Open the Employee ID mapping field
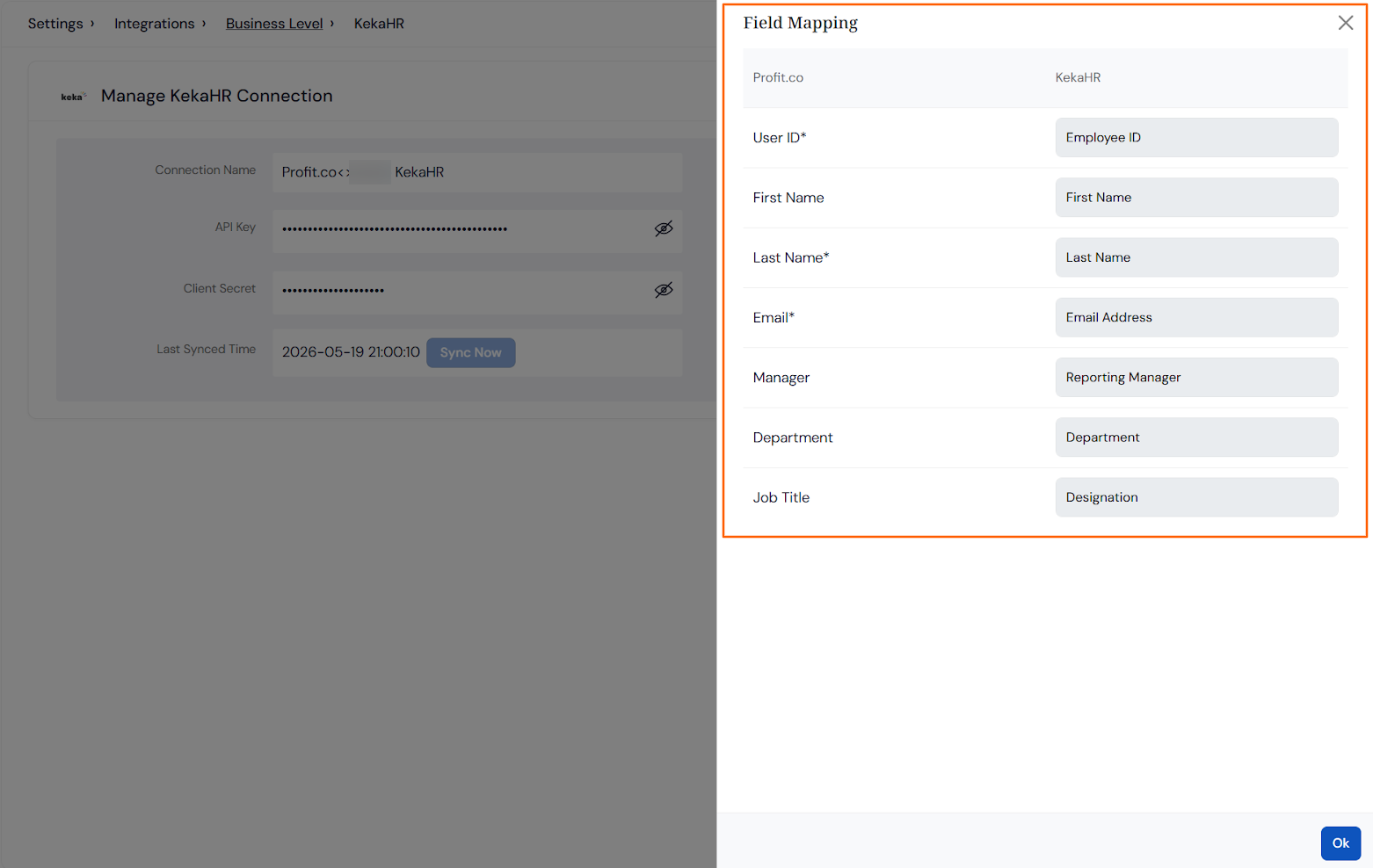The height and width of the screenshot is (868, 1373). (x=1196, y=137)
